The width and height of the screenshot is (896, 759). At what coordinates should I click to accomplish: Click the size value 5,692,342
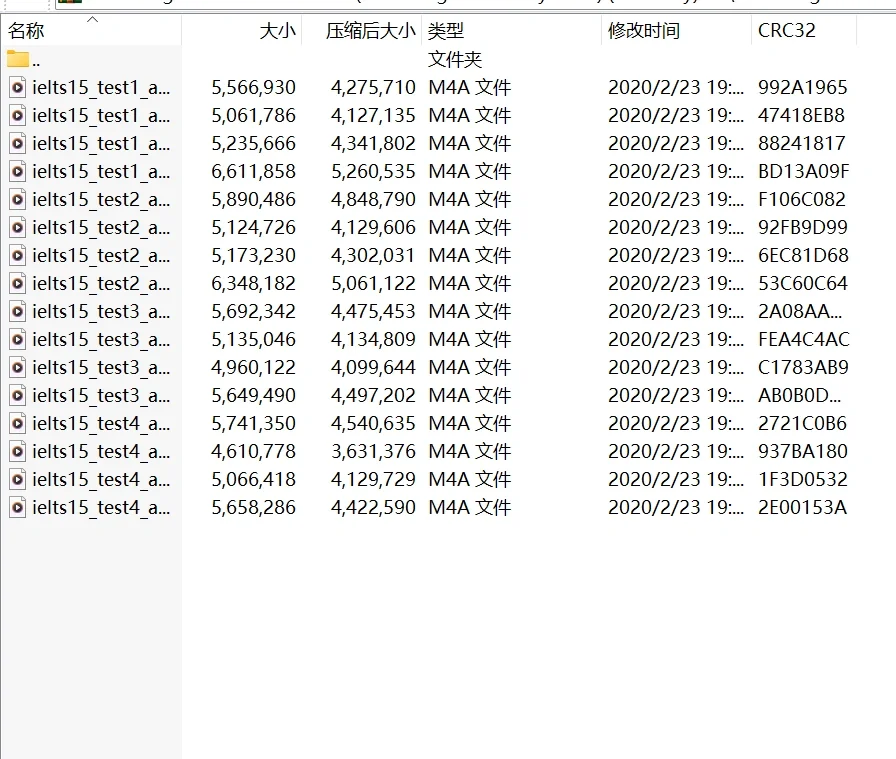pyautogui.click(x=254, y=311)
